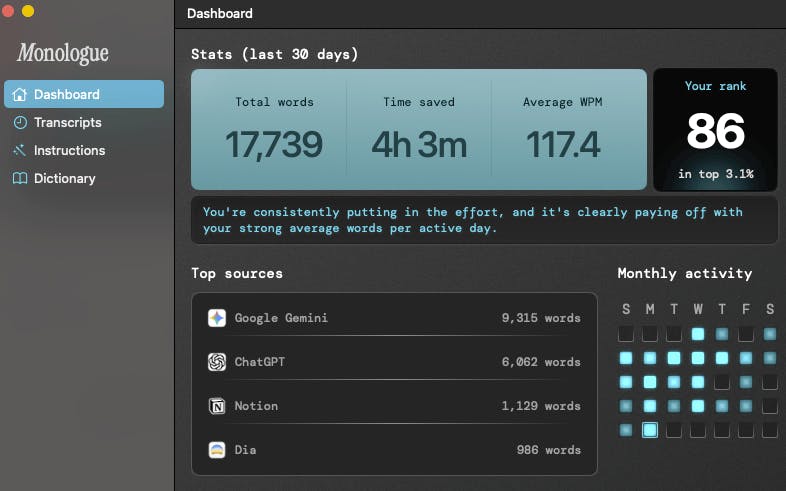This screenshot has height=491, width=786.
Task: Select the Notion source row
Action: click(x=395, y=406)
